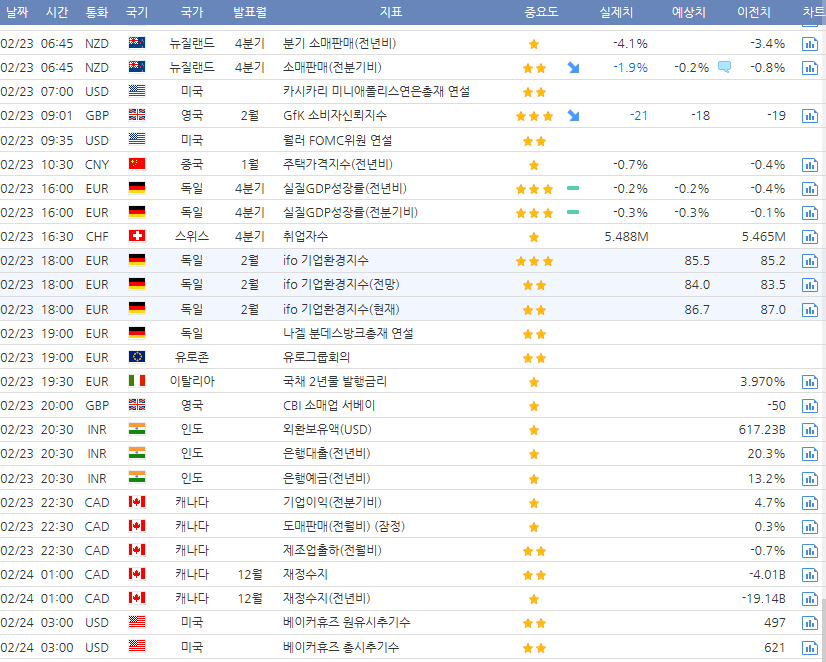Open 월러 FOMC위원 연설 event
Viewport: 826px width, 662px height.
[337, 141]
